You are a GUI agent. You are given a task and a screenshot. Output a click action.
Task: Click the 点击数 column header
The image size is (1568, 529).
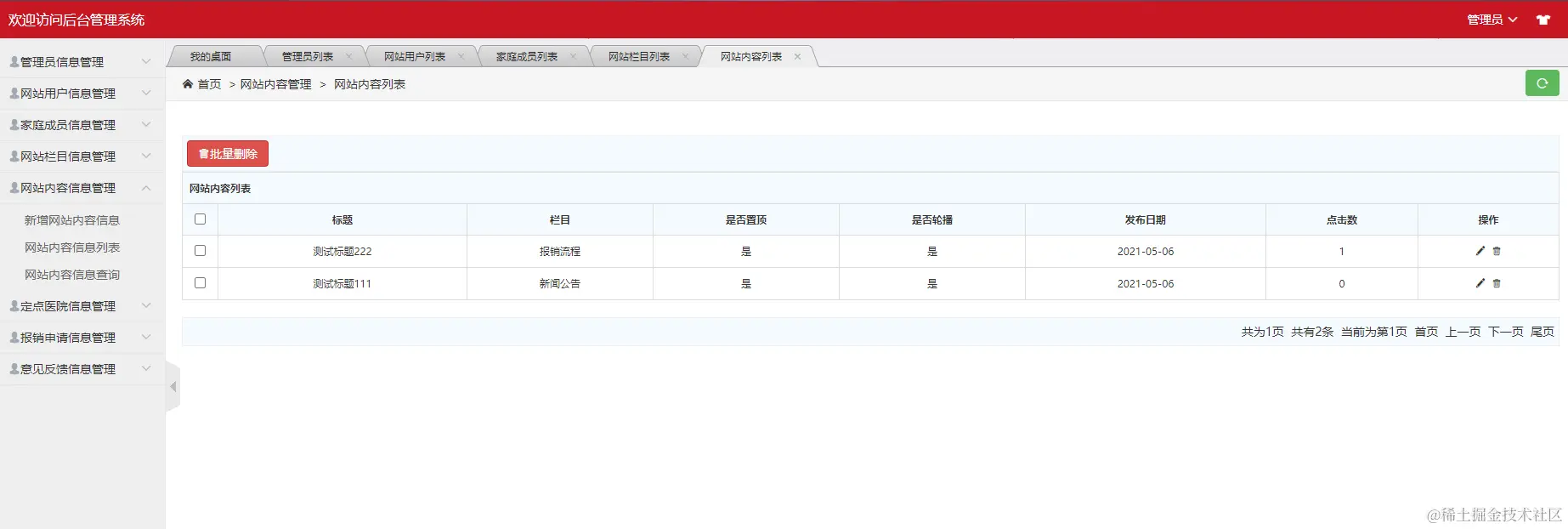pos(1341,220)
